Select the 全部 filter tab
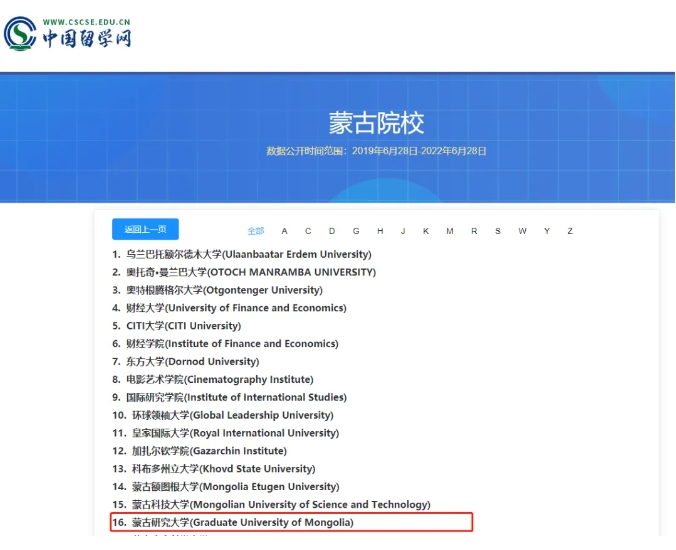Viewport: 676px width, 550px height. click(x=256, y=231)
